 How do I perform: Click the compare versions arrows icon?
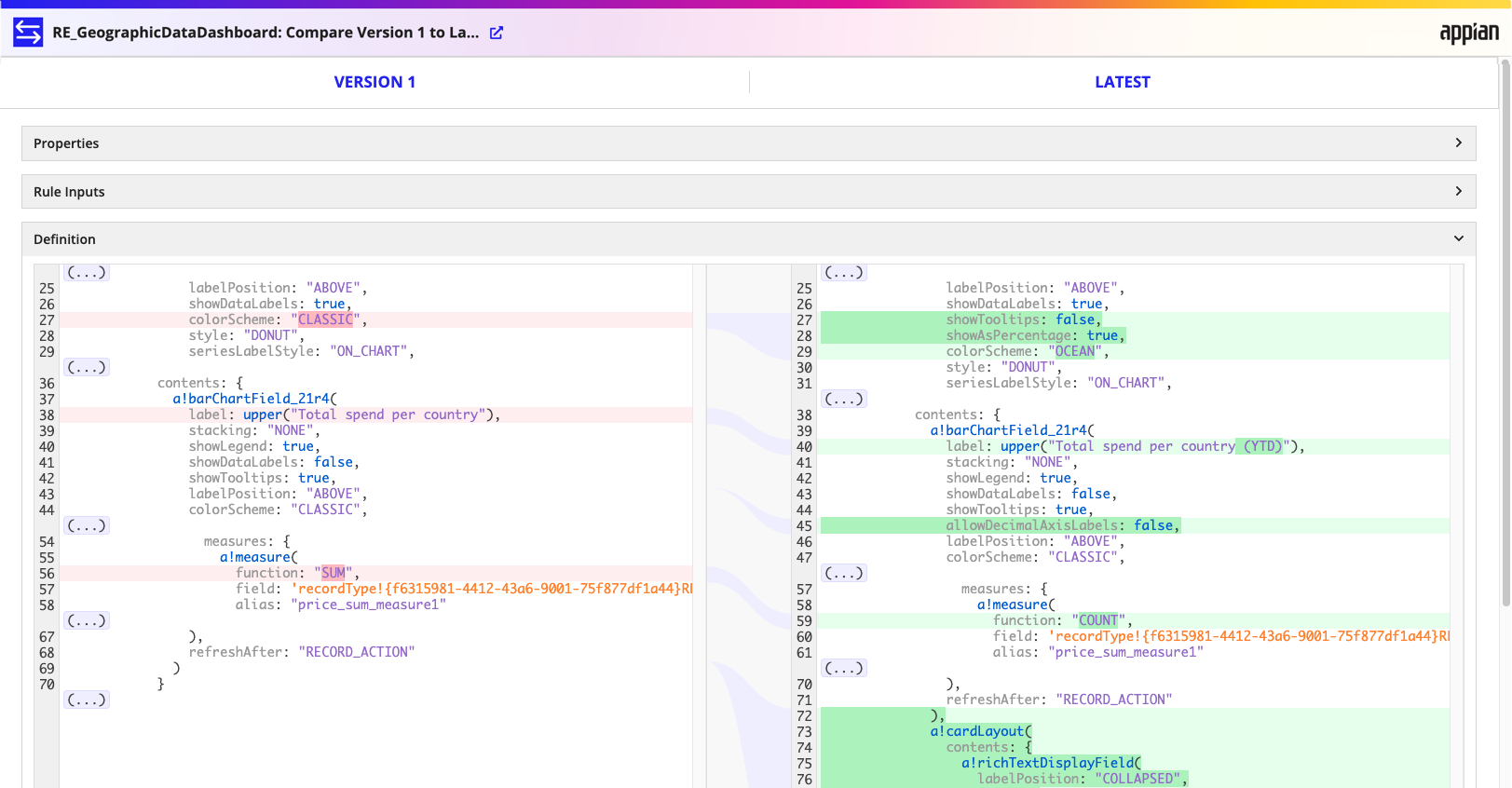pyautogui.click(x=28, y=33)
